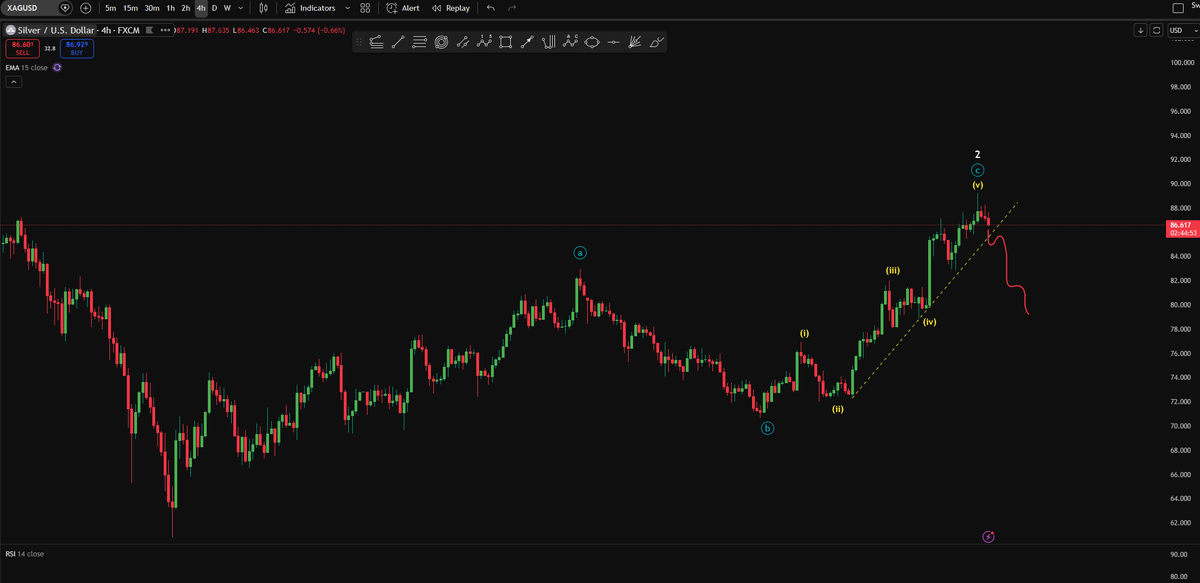
Task: Select the Elliott impulse wave 12345 tool
Action: pos(484,42)
